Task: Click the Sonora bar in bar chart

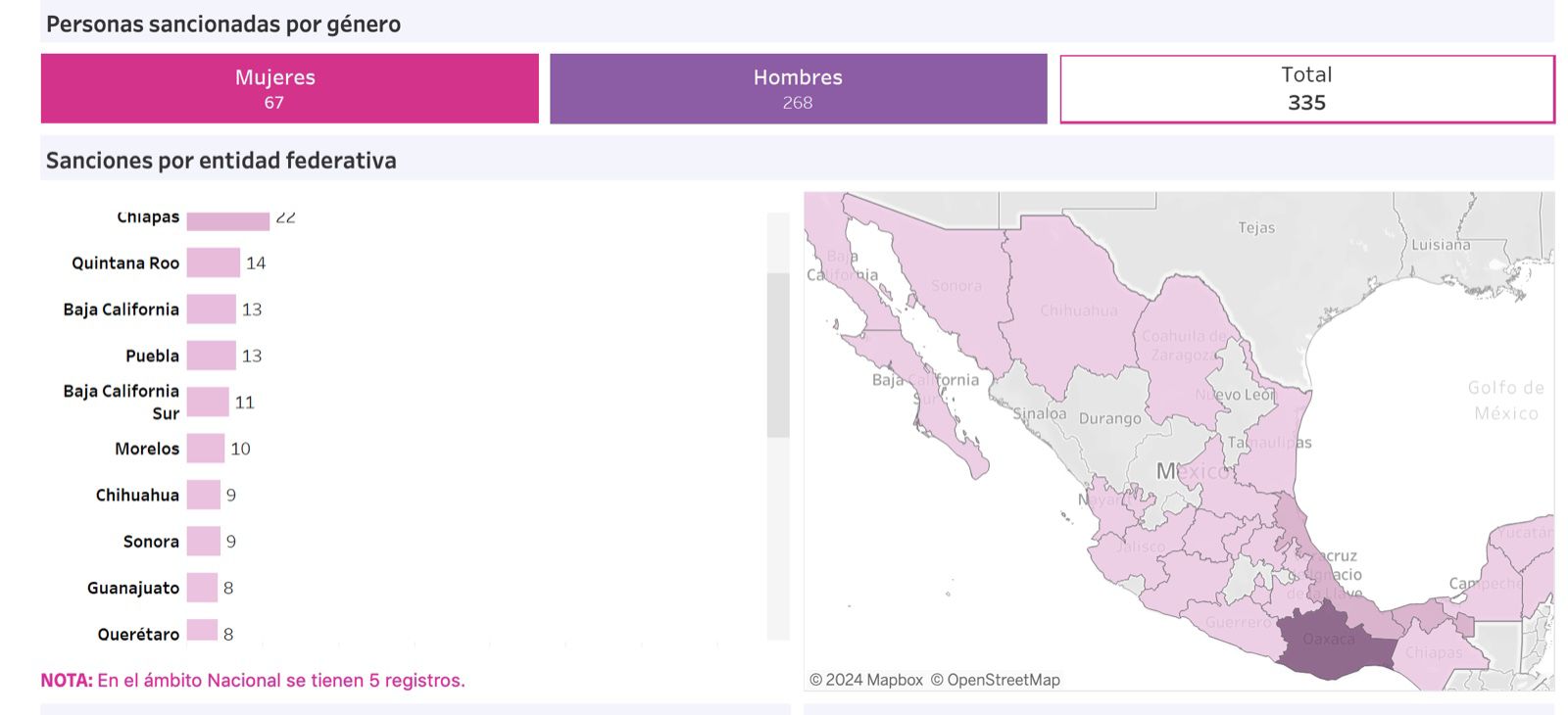Action: (x=204, y=542)
